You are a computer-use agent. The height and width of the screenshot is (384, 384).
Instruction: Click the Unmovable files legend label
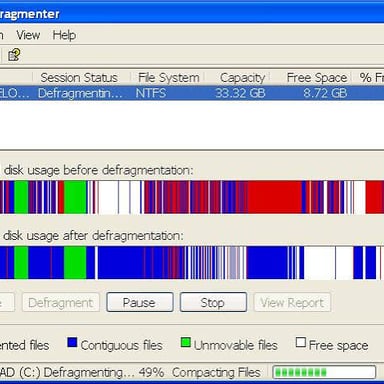coord(236,345)
